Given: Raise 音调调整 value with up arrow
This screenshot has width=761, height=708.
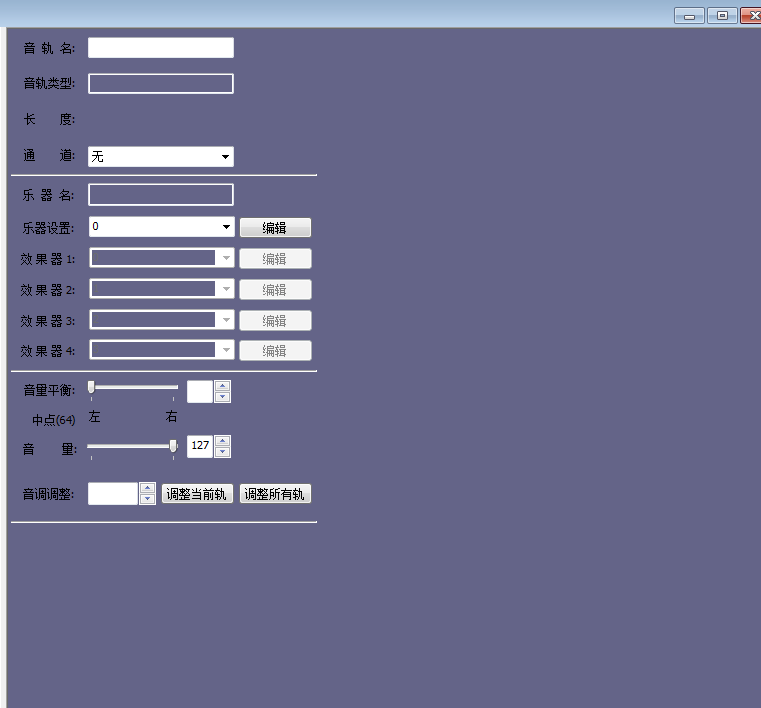Looking at the screenshot, I should [147, 489].
